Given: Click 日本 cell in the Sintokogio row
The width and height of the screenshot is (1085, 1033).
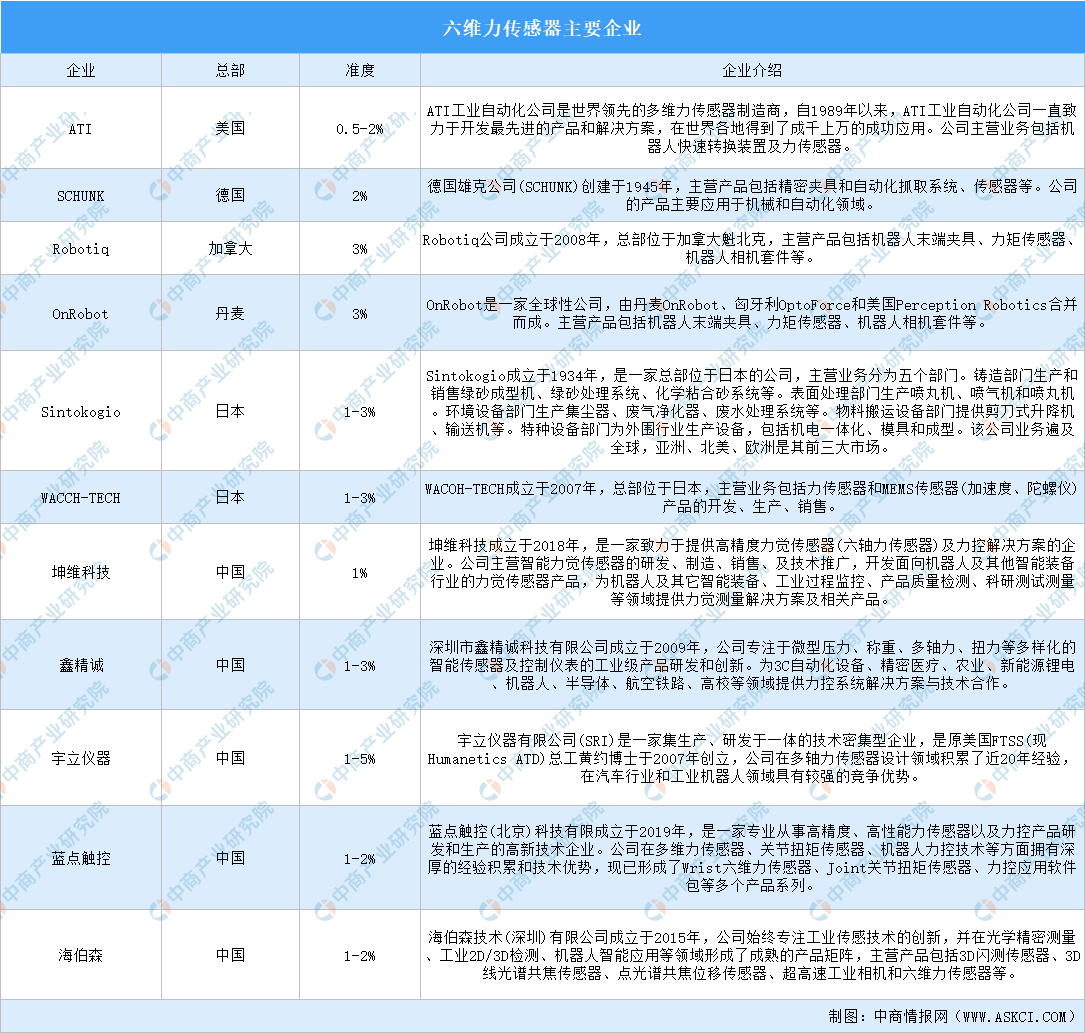Looking at the screenshot, I should click(x=230, y=412).
